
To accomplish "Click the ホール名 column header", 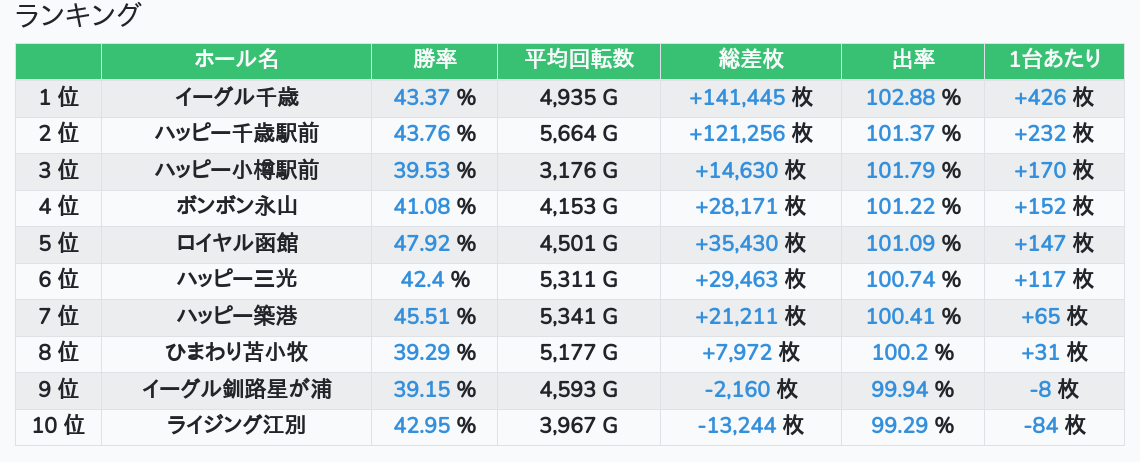I will pyautogui.click(x=236, y=60).
